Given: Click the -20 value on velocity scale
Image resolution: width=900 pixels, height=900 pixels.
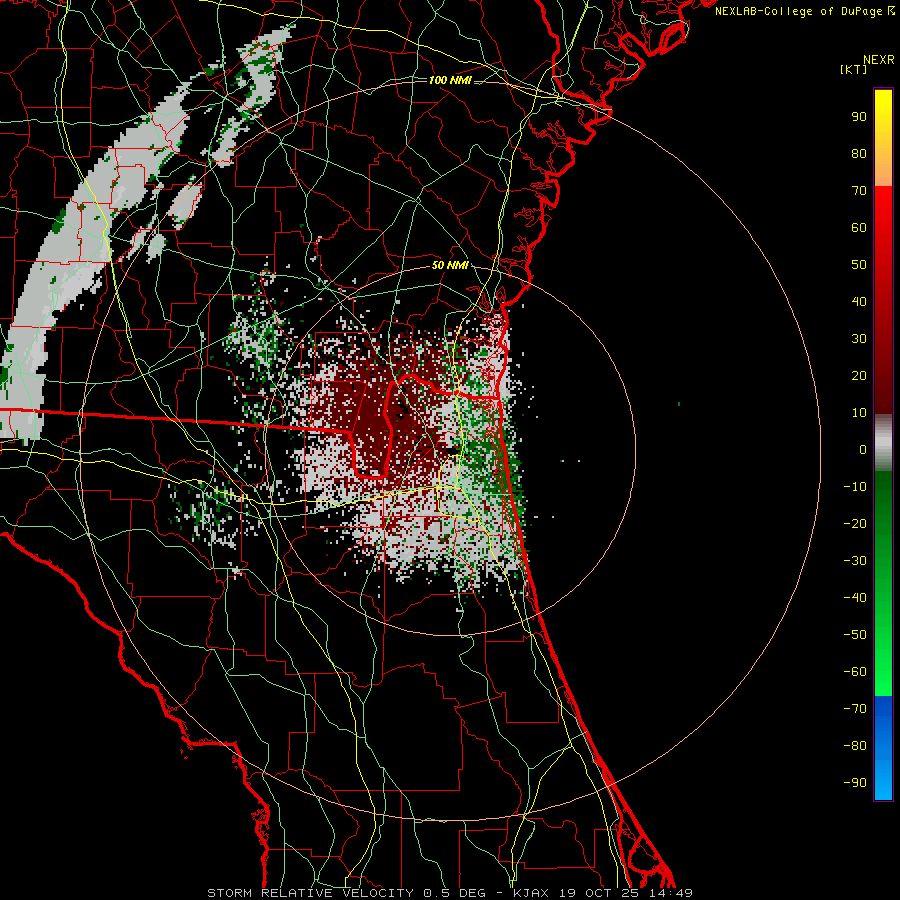Looking at the screenshot, I should coord(855,523).
